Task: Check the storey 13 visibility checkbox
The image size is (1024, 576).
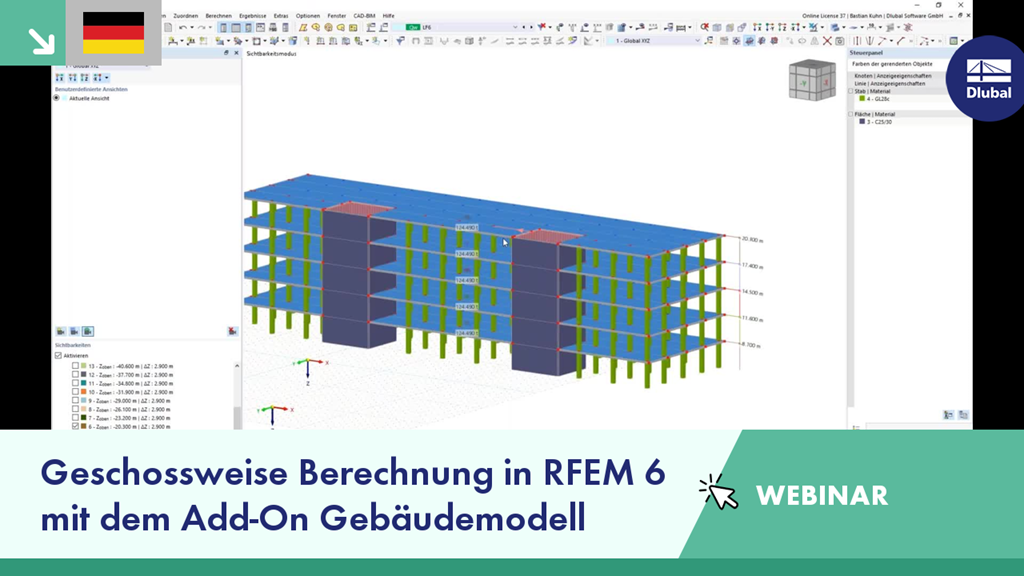Action: pyautogui.click(x=75, y=366)
